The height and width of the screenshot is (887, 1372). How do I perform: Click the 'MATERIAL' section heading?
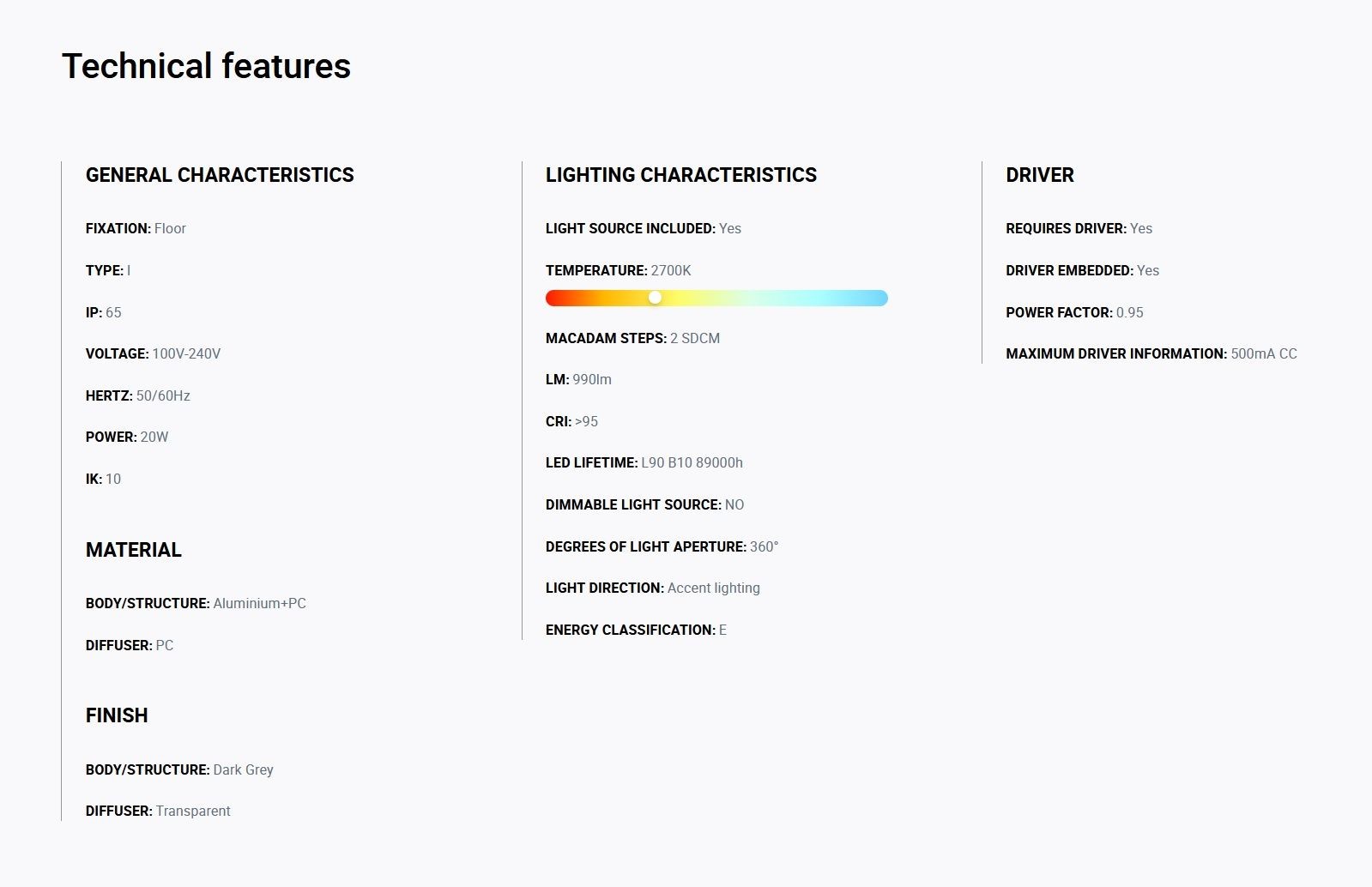click(x=134, y=550)
